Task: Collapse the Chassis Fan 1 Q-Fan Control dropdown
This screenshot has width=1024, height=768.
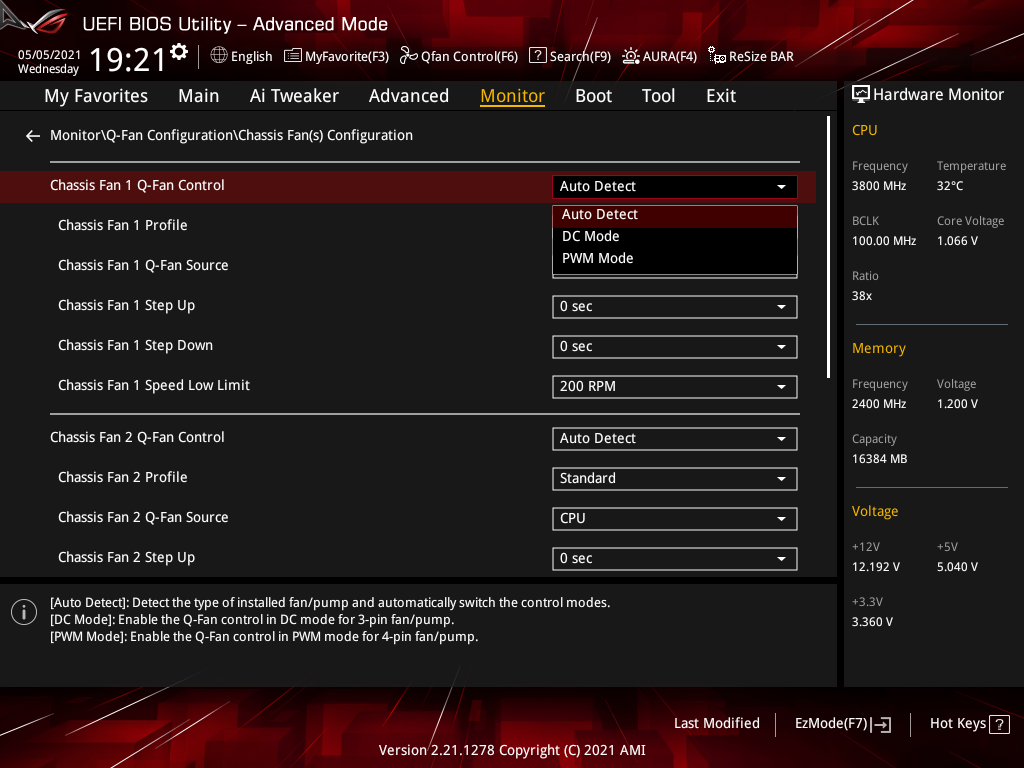Action: pos(675,187)
